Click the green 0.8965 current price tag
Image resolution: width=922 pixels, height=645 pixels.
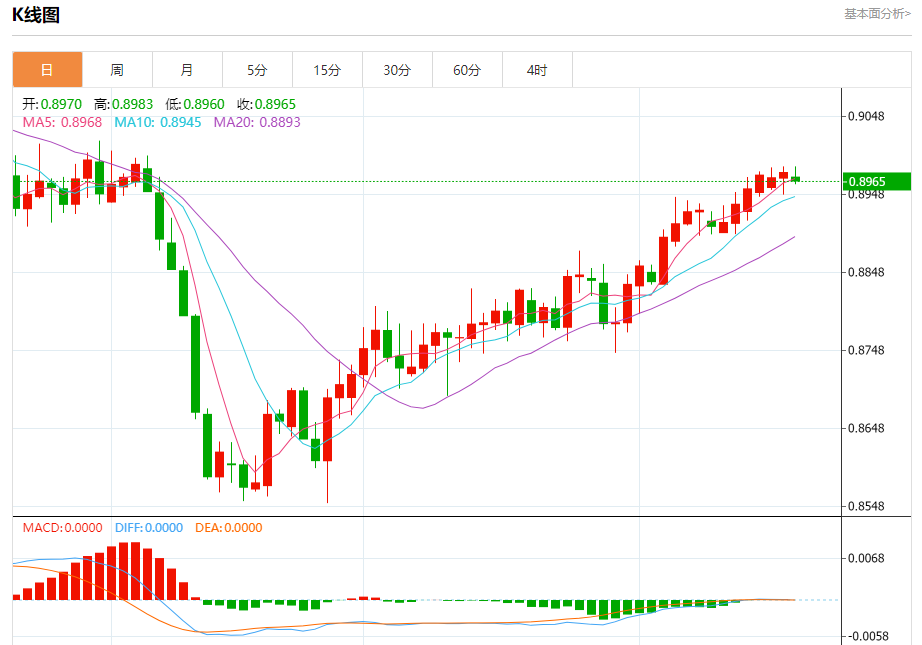tap(876, 181)
